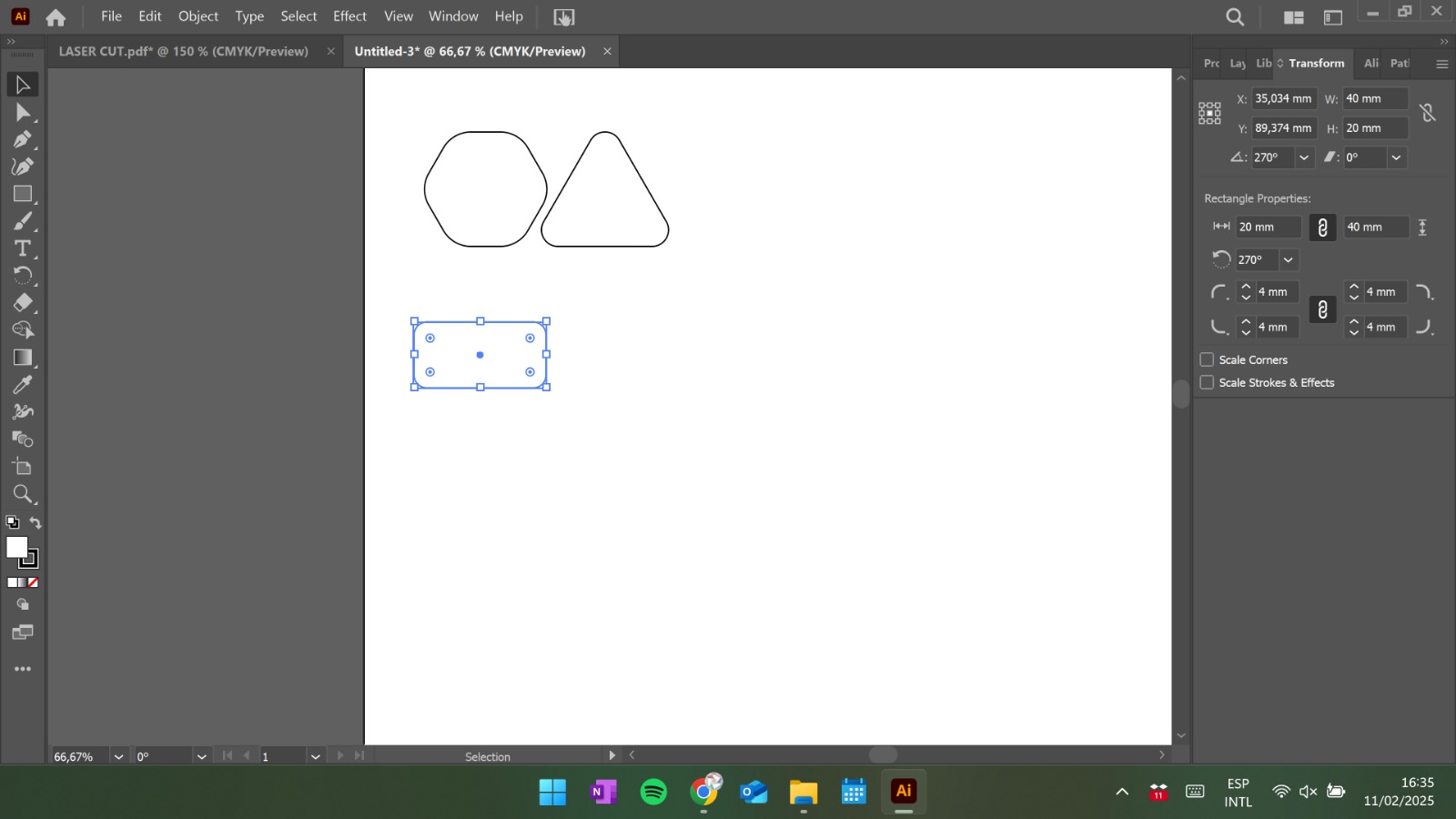Screen dimensions: 1456x819
Task: Switch to the Libraries panel tab
Action: (x=1263, y=63)
